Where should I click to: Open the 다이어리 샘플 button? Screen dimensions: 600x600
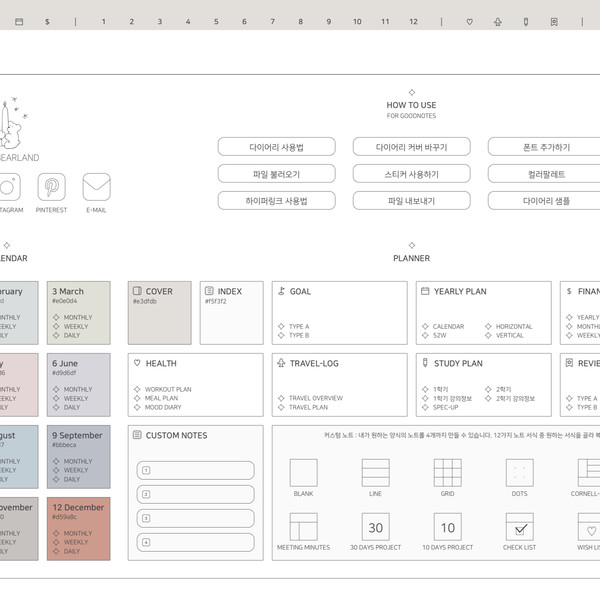coord(546,201)
